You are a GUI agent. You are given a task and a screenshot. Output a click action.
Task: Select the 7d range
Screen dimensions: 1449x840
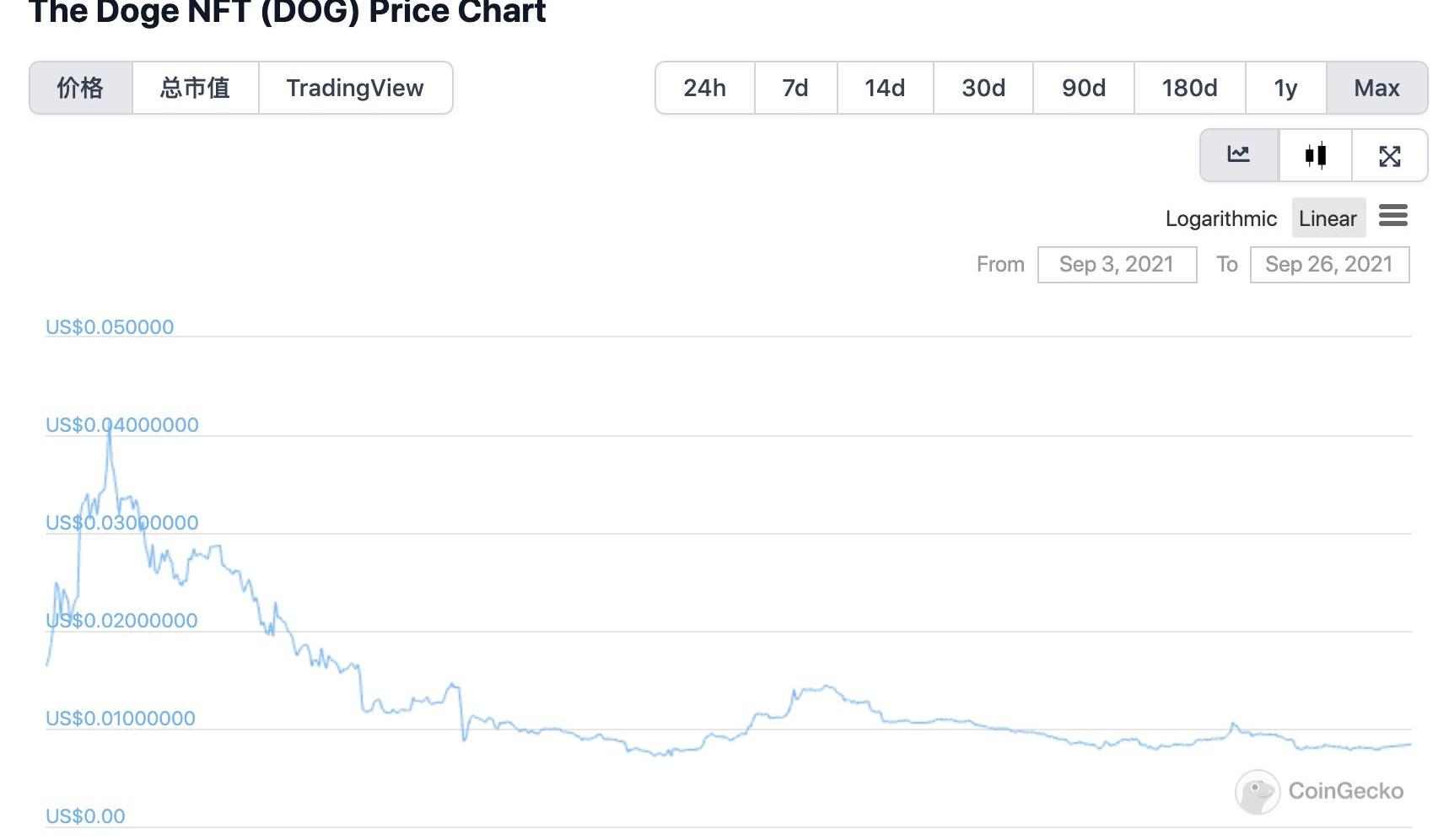pos(795,88)
